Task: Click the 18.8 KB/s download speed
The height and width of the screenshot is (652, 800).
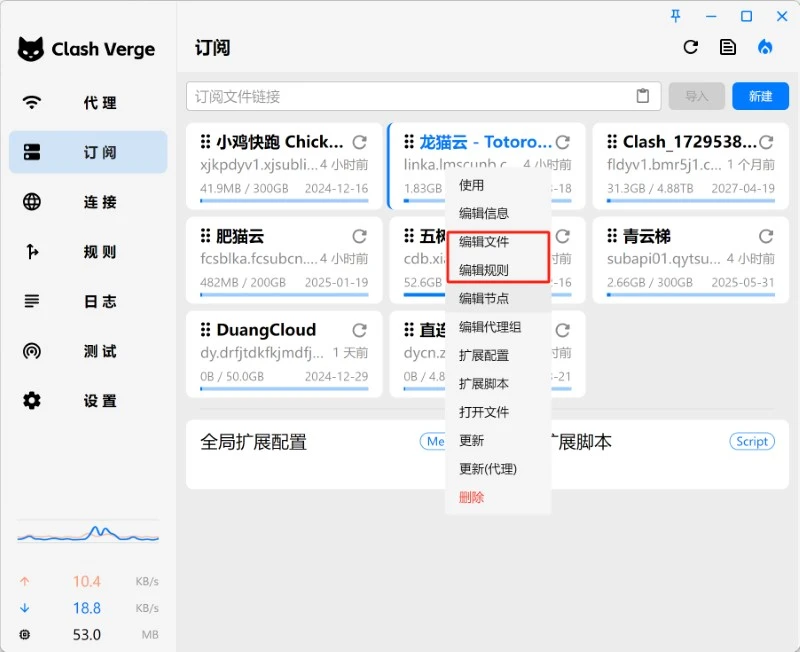Action: (88, 608)
